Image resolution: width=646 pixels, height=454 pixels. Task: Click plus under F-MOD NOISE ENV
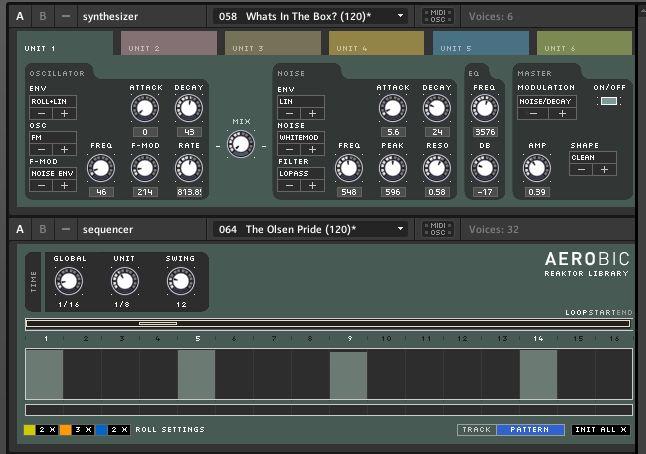[x=65, y=185]
